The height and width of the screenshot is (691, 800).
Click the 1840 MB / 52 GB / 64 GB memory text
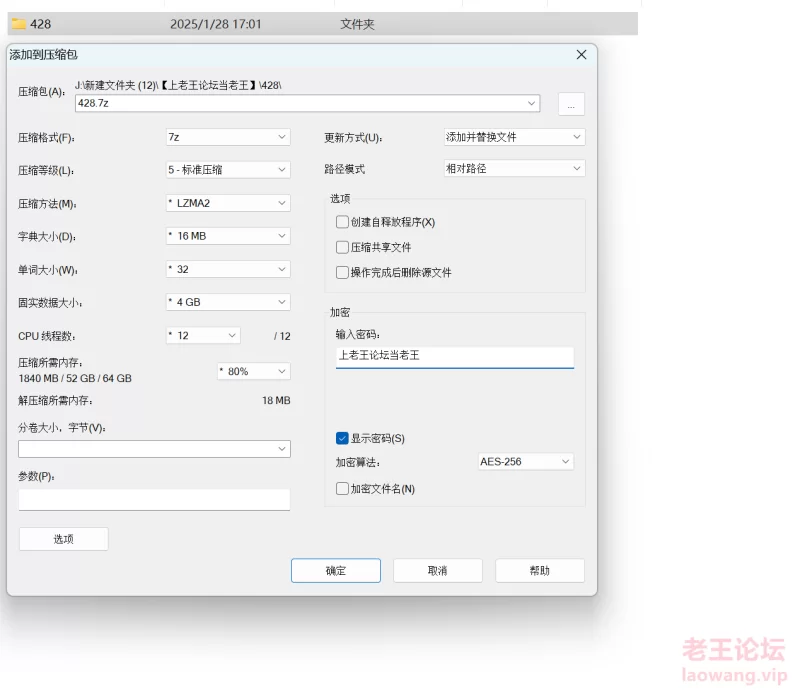point(75,378)
